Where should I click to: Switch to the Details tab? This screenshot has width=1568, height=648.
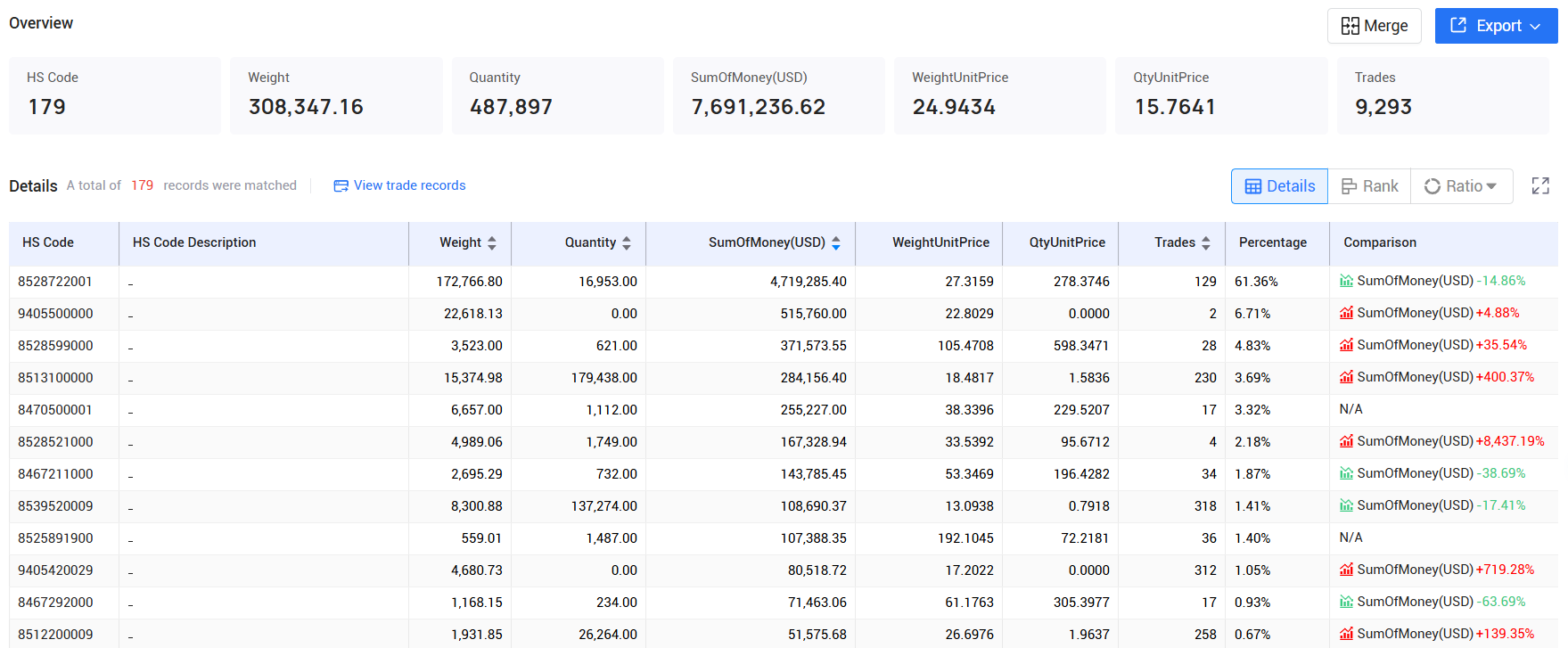tap(1279, 186)
